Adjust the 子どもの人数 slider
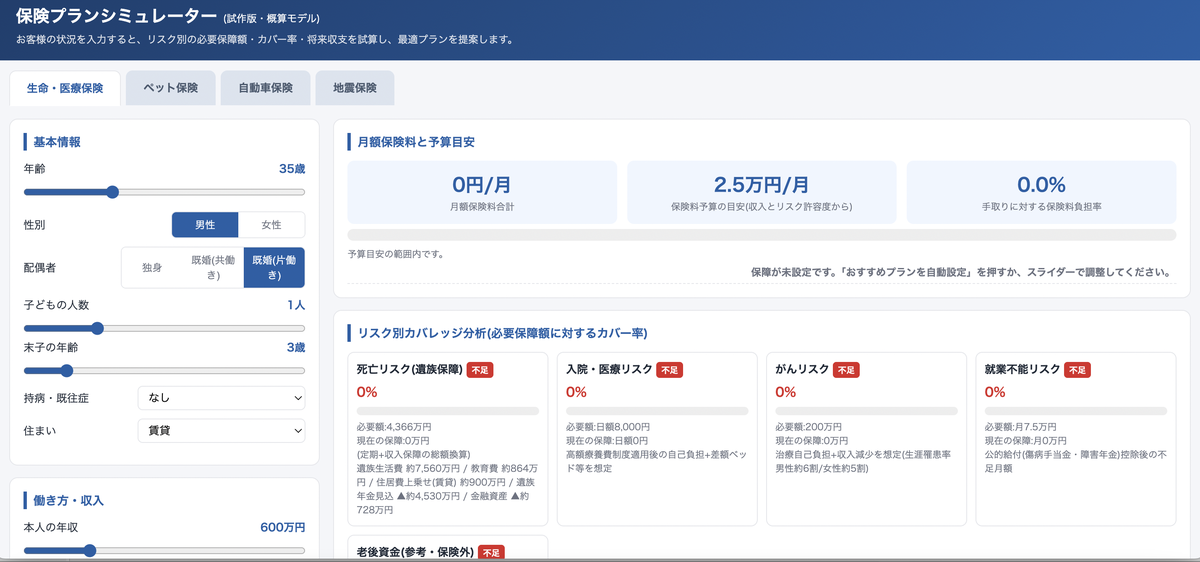Screen dimensions: 1200x562 click(x=164, y=328)
